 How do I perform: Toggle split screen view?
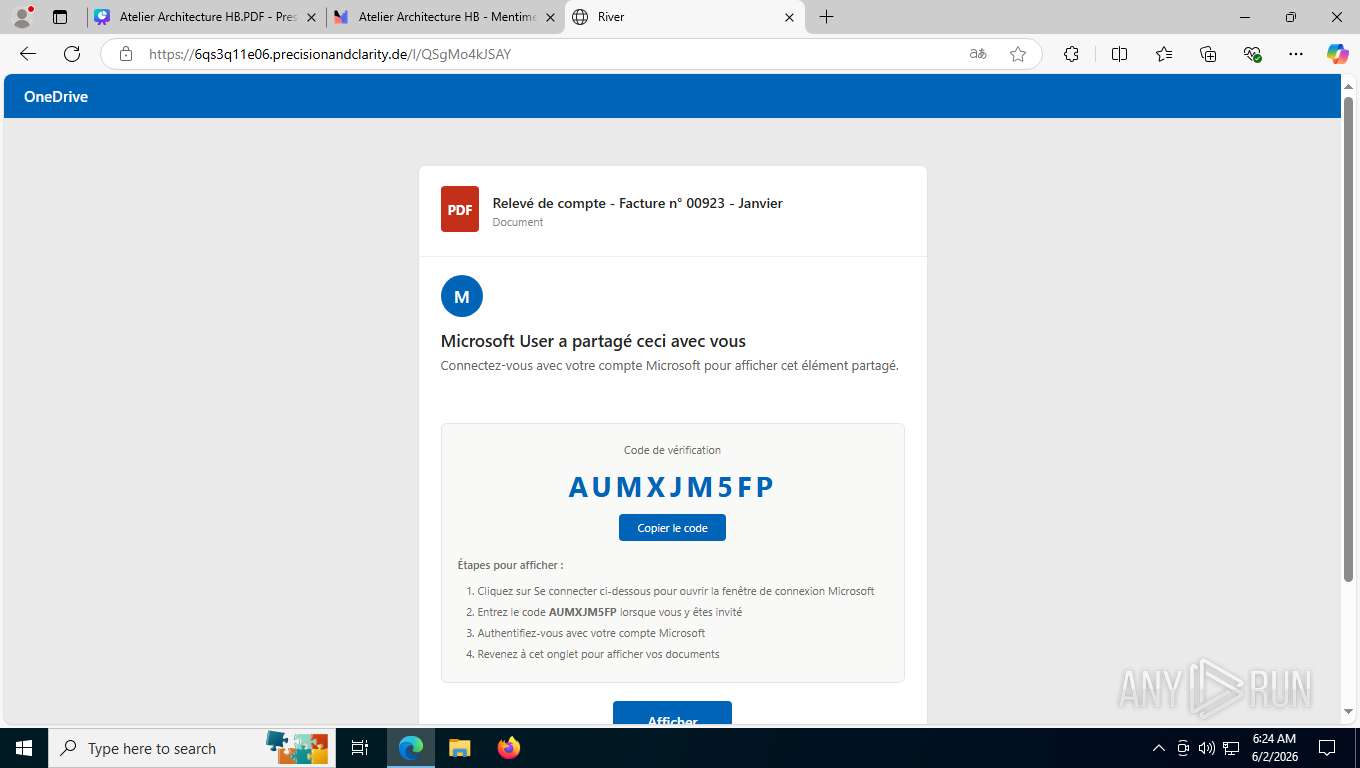[1119, 54]
